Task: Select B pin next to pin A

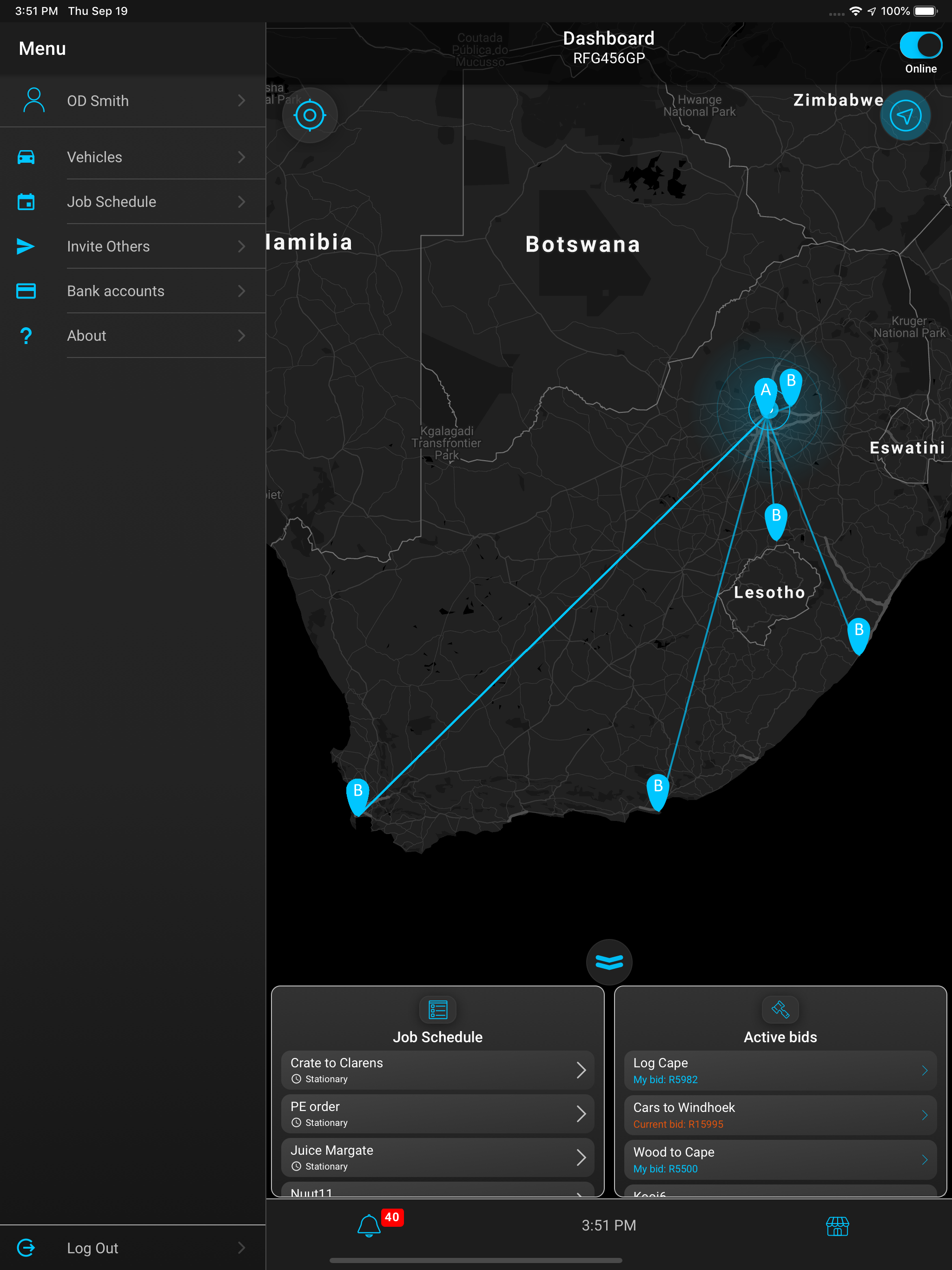Action: point(791,387)
